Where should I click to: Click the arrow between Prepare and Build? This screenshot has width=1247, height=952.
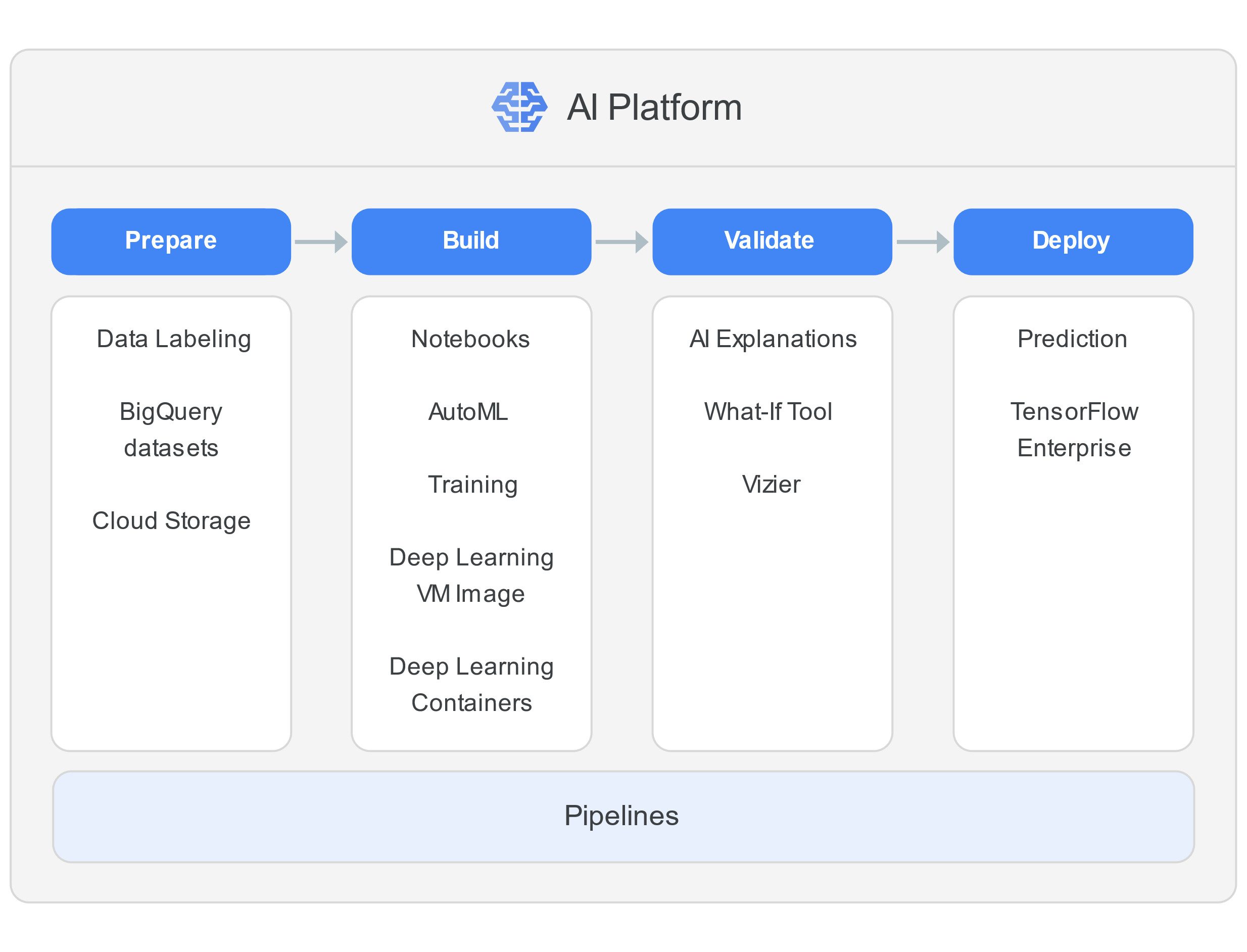point(321,242)
